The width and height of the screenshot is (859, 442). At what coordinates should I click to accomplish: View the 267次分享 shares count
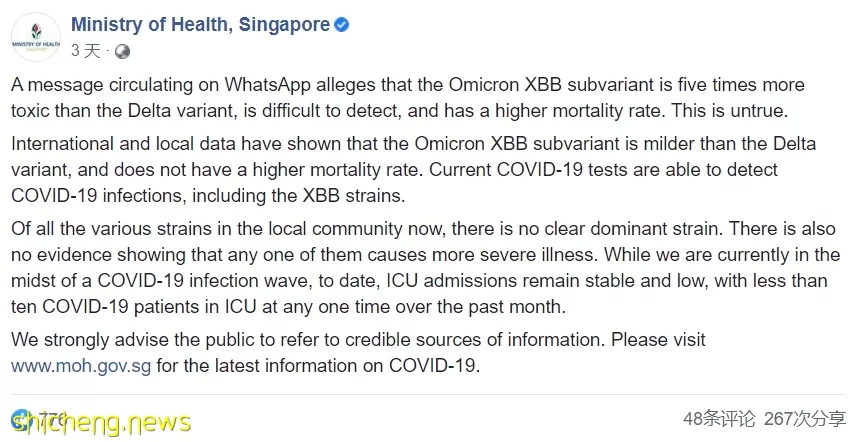point(805,419)
